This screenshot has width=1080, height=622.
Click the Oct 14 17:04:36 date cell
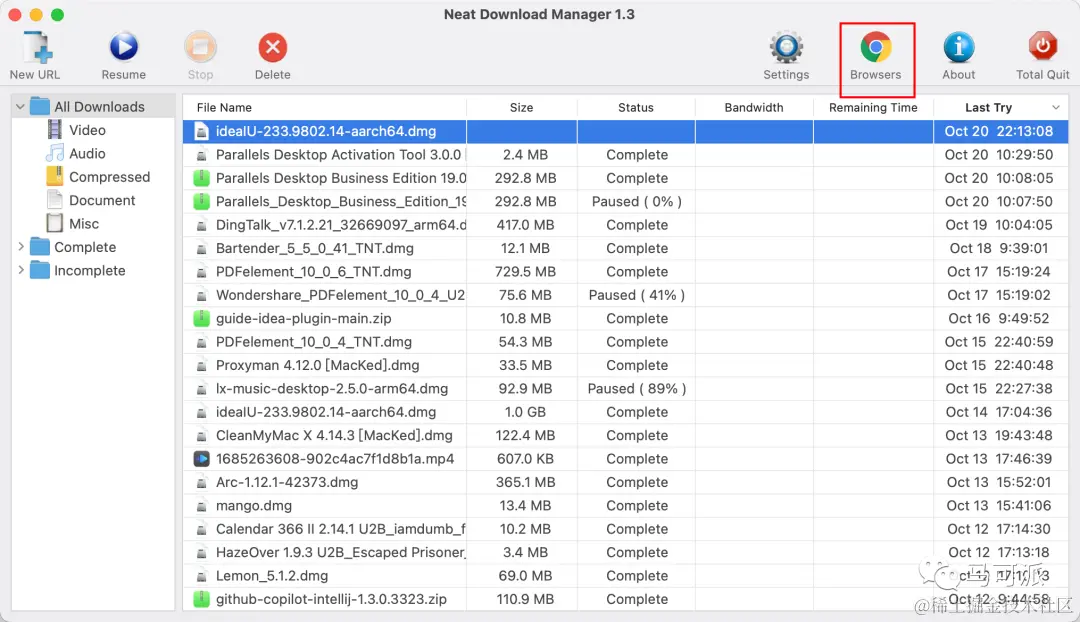tap(999, 412)
